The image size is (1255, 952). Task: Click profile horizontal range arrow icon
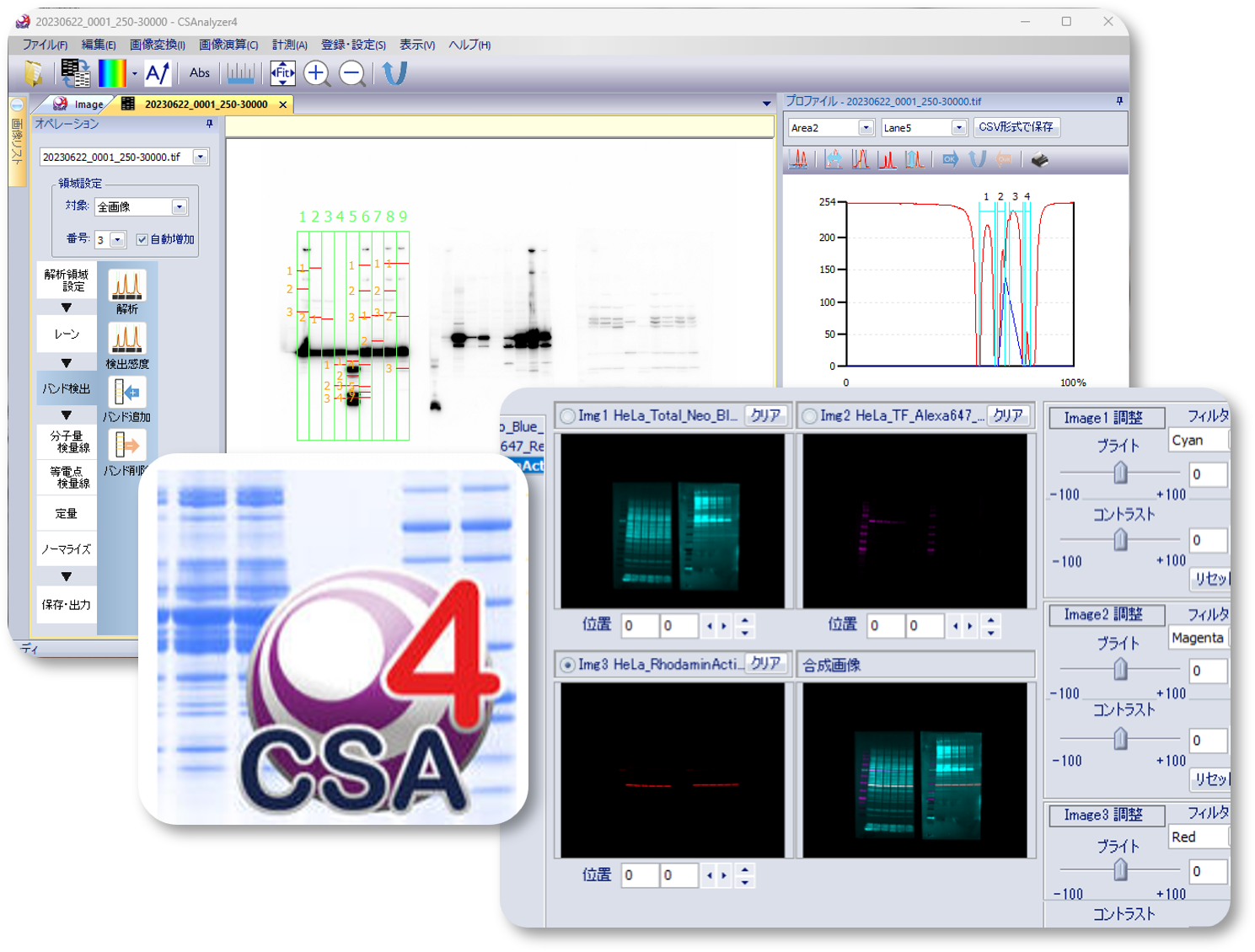(834, 159)
